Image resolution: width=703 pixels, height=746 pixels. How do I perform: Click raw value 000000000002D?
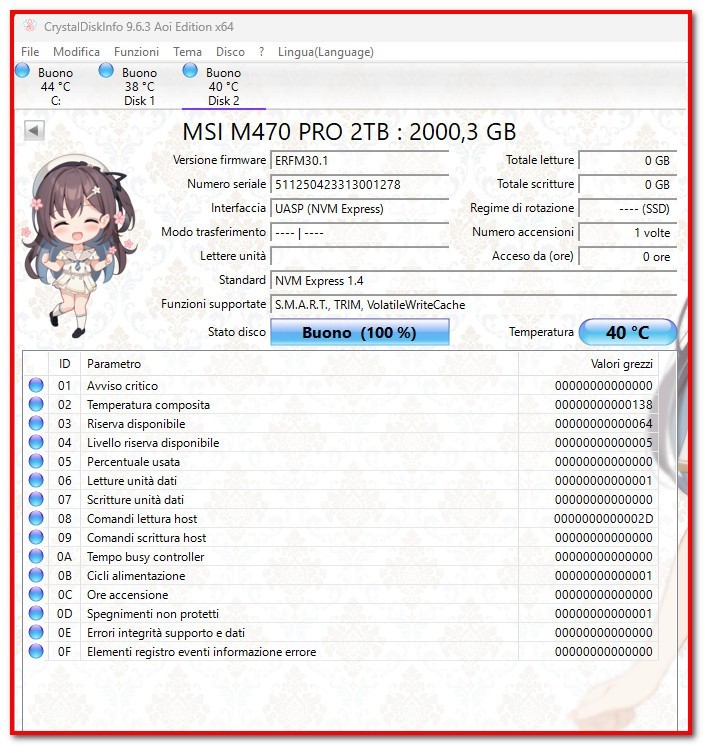[604, 519]
